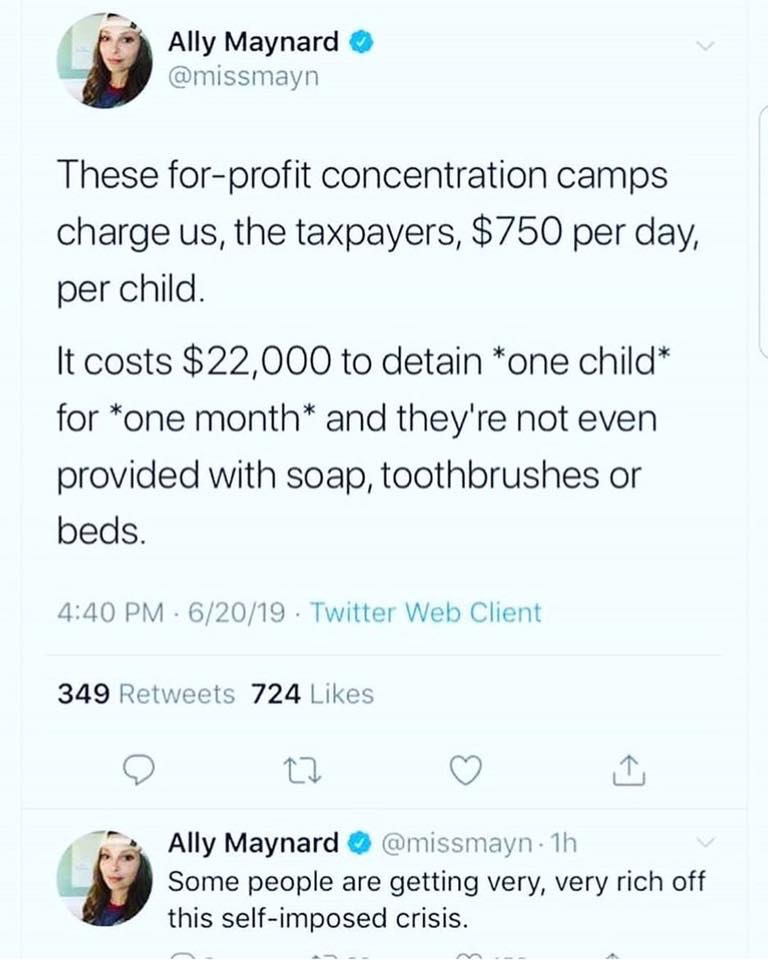Expand the reply tweet's chevron menu
The image size is (768, 960).
[706, 843]
